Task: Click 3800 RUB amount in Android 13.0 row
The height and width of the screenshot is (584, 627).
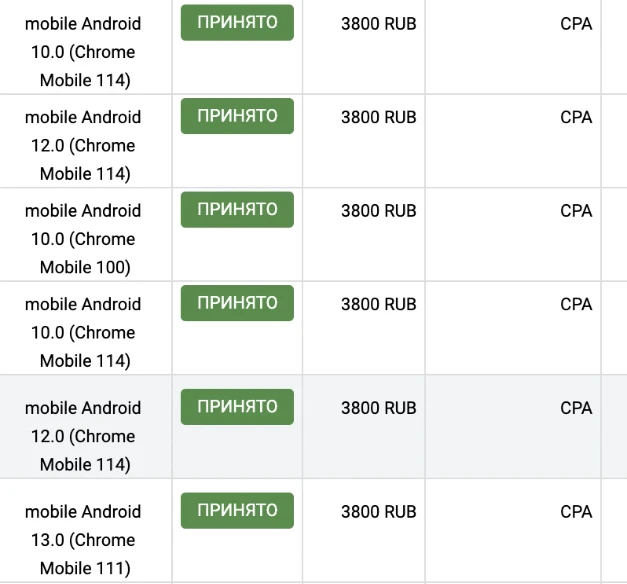Action: click(x=379, y=512)
